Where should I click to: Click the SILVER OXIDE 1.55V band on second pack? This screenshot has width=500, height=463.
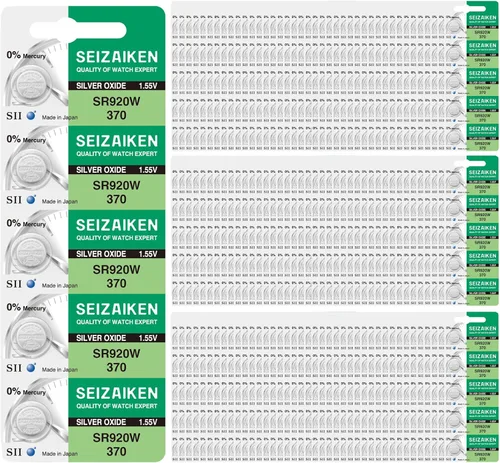[x=117, y=170]
